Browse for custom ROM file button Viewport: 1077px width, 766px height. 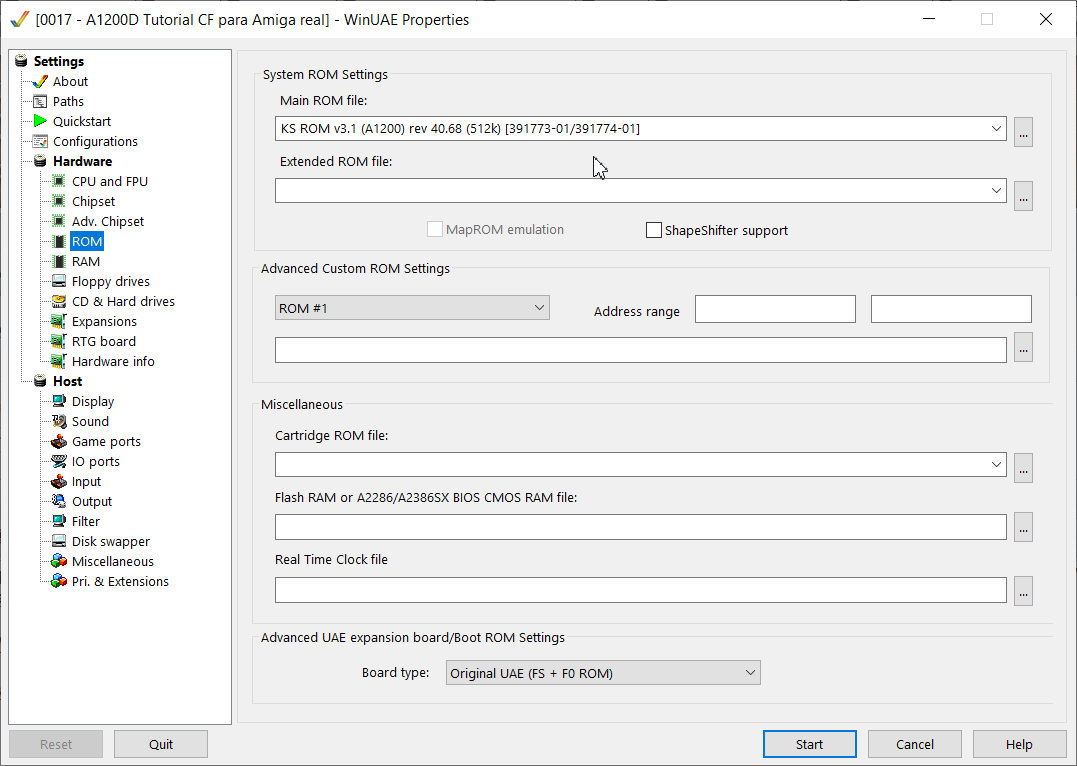tap(1023, 347)
